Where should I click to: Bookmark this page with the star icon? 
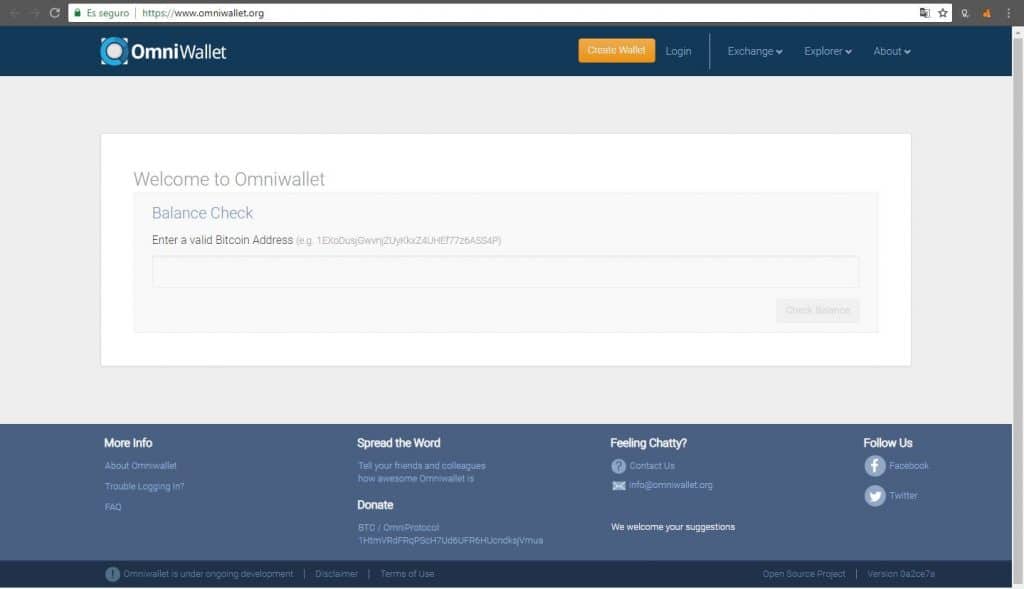[x=942, y=12]
